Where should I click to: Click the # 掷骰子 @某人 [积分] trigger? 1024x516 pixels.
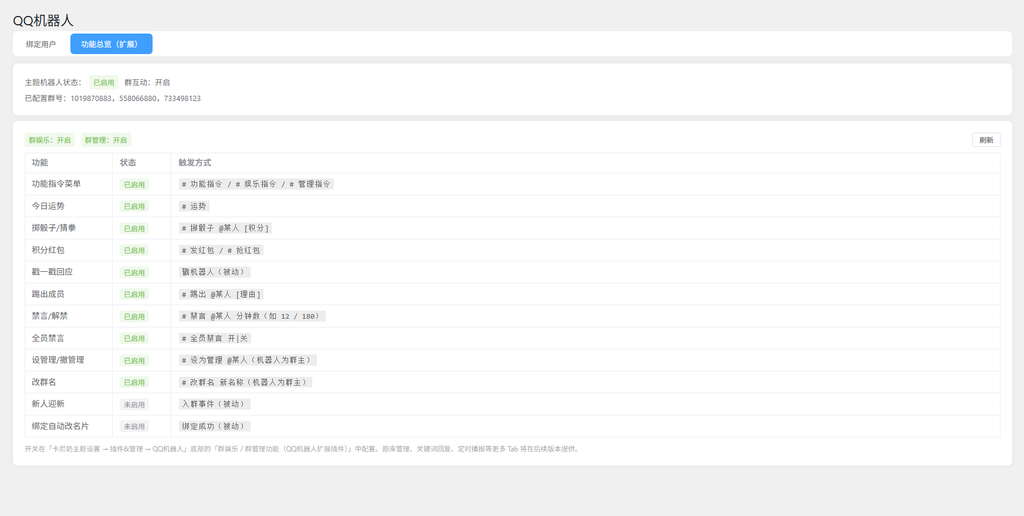click(225, 228)
